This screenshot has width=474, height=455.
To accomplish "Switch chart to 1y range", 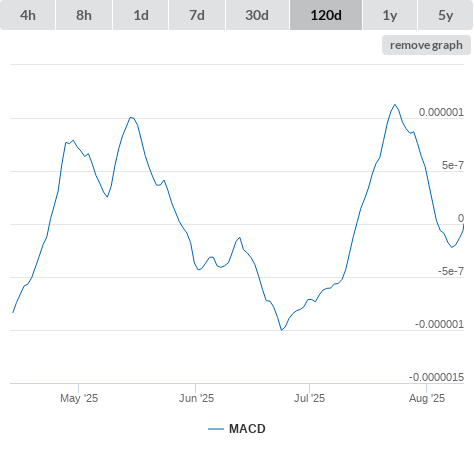I will [390, 15].
